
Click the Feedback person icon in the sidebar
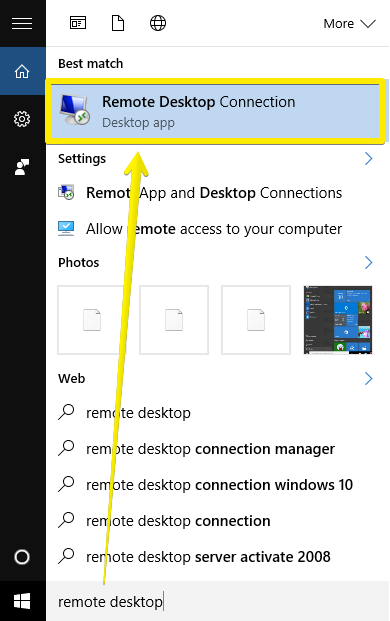[22, 167]
